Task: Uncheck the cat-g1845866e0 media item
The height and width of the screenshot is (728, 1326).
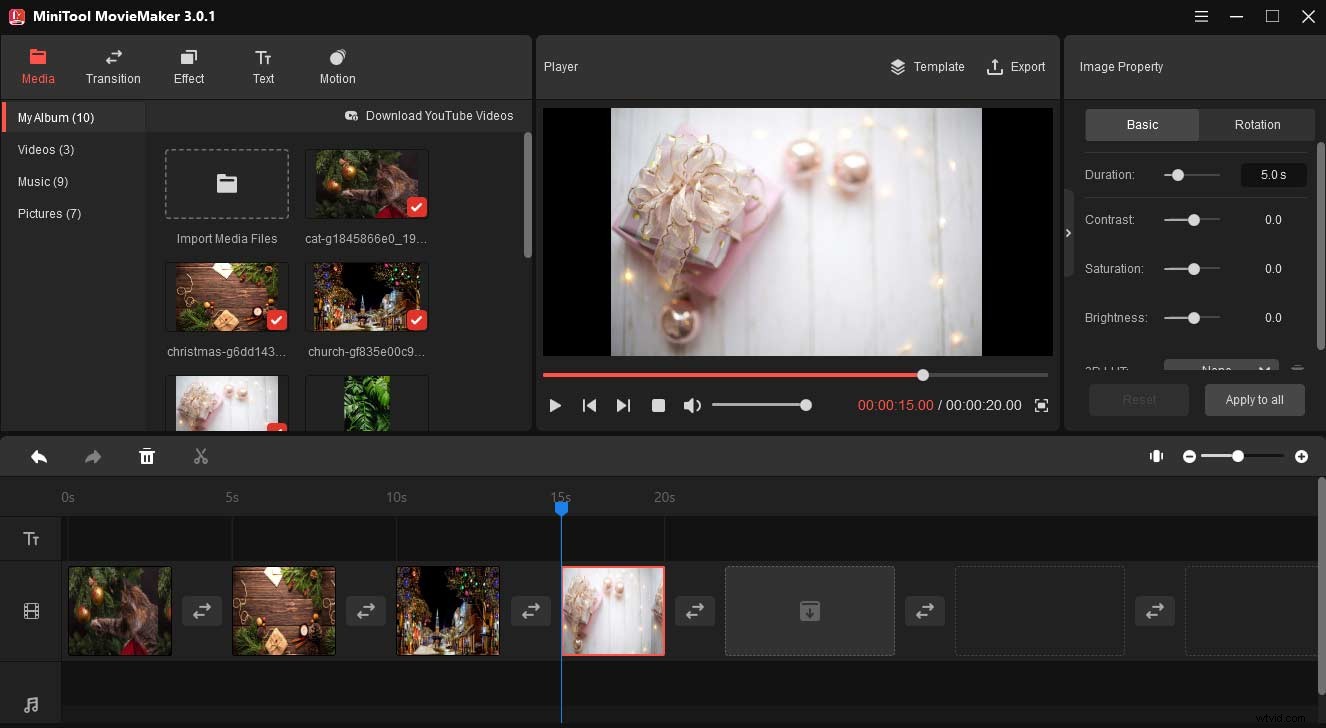Action: pos(416,208)
